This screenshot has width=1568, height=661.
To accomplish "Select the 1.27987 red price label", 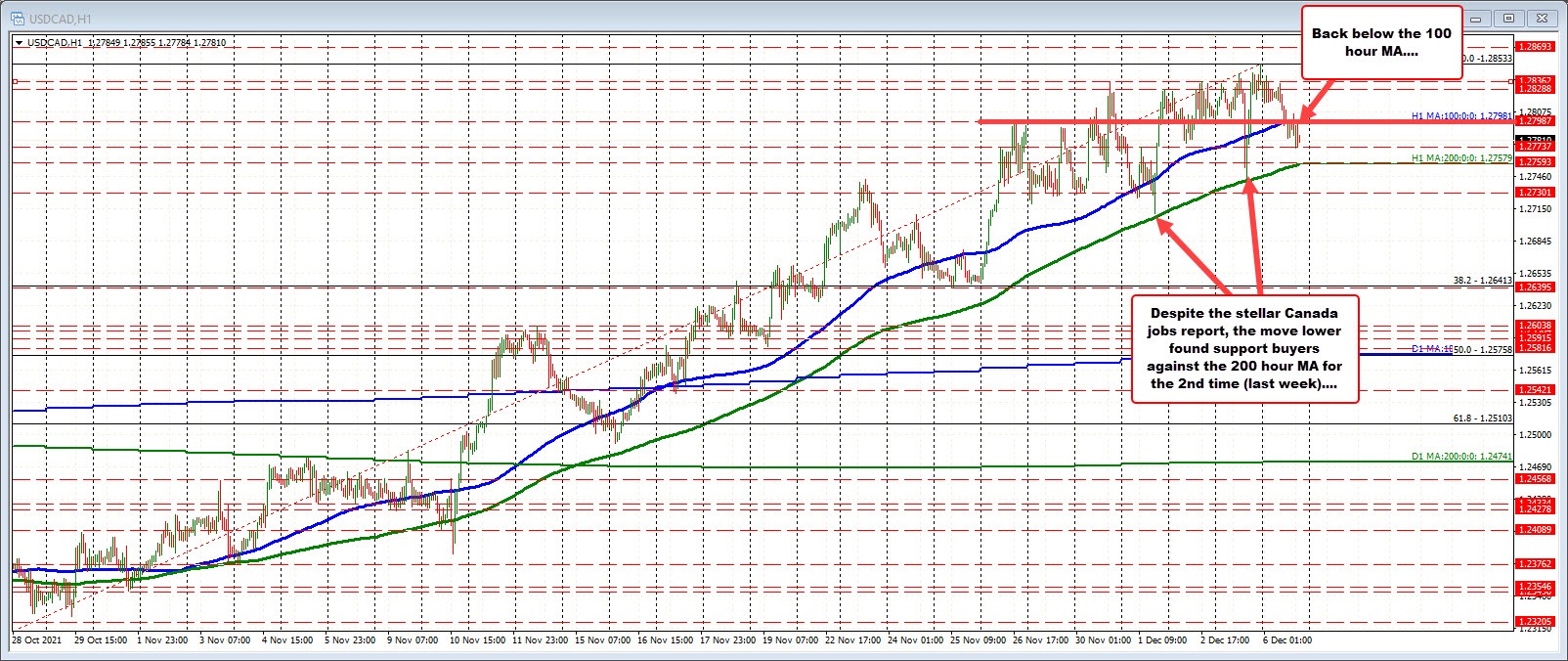I will point(1535,120).
